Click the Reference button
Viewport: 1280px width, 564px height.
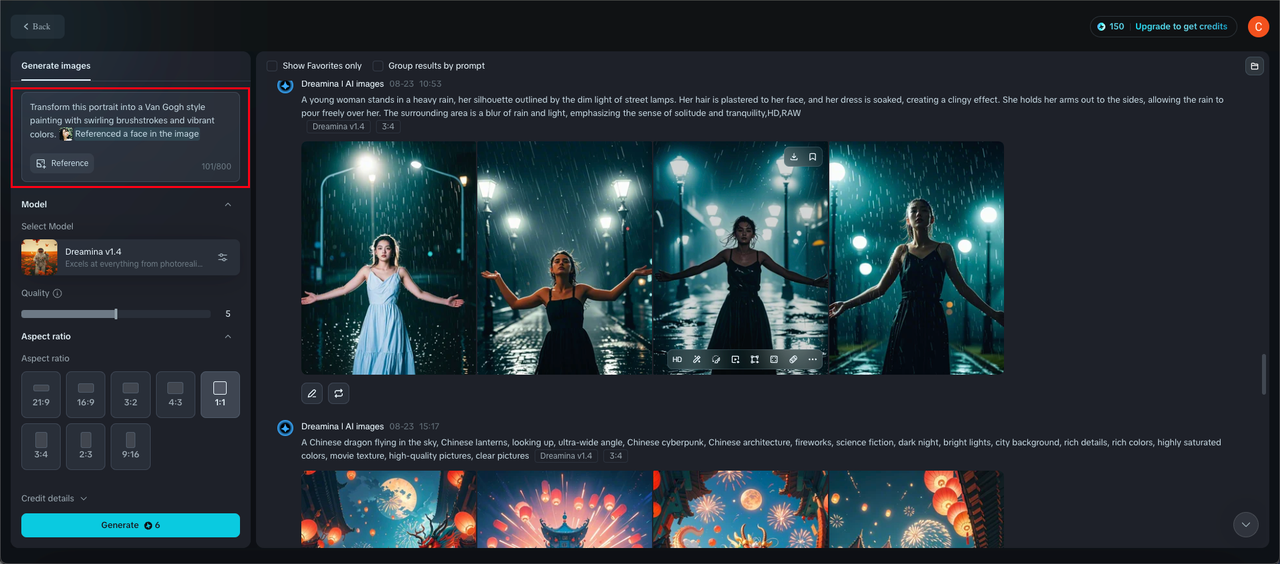[62, 163]
